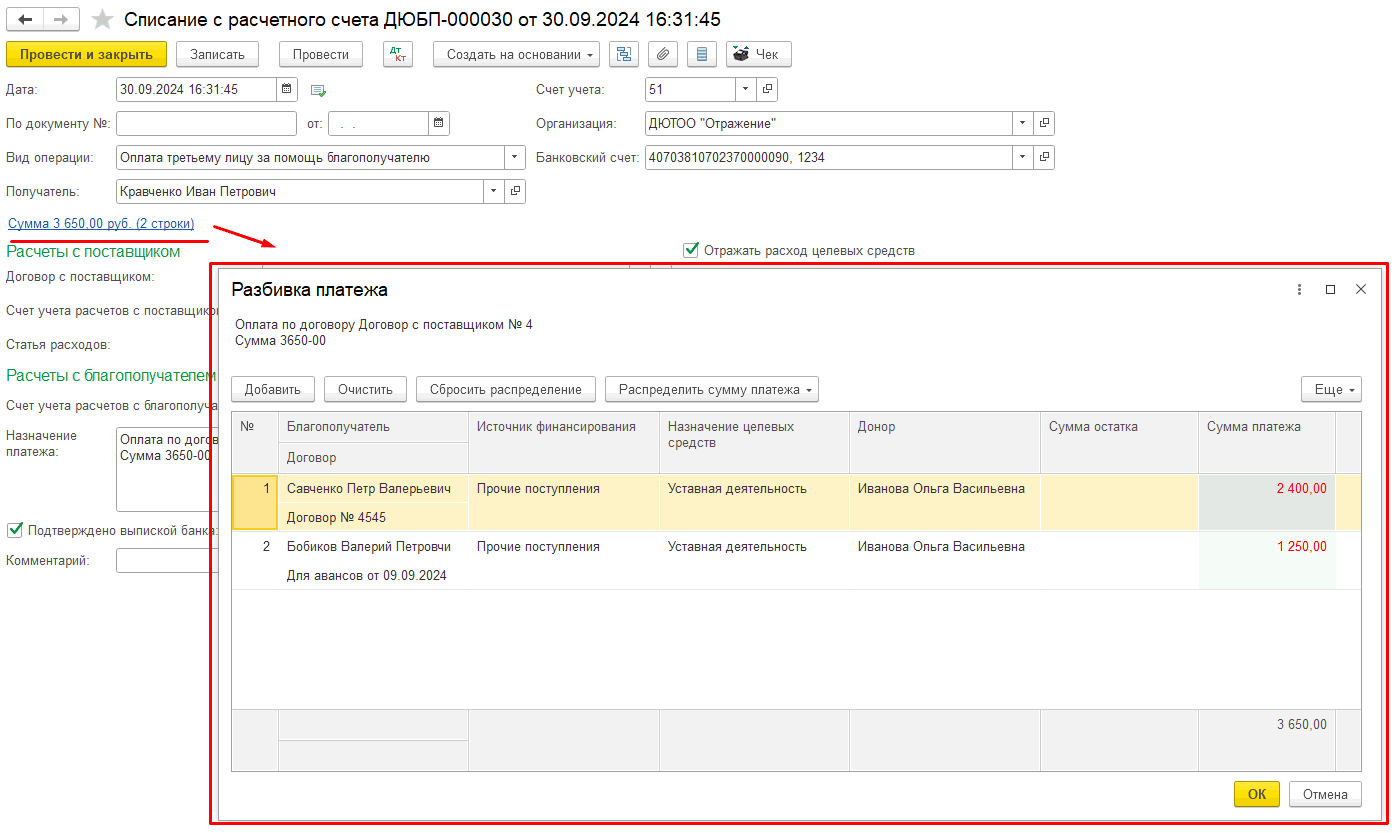Toggle Отражать расход целевых средств checkbox
Viewport: 1397px width, 833px height.
pos(690,250)
